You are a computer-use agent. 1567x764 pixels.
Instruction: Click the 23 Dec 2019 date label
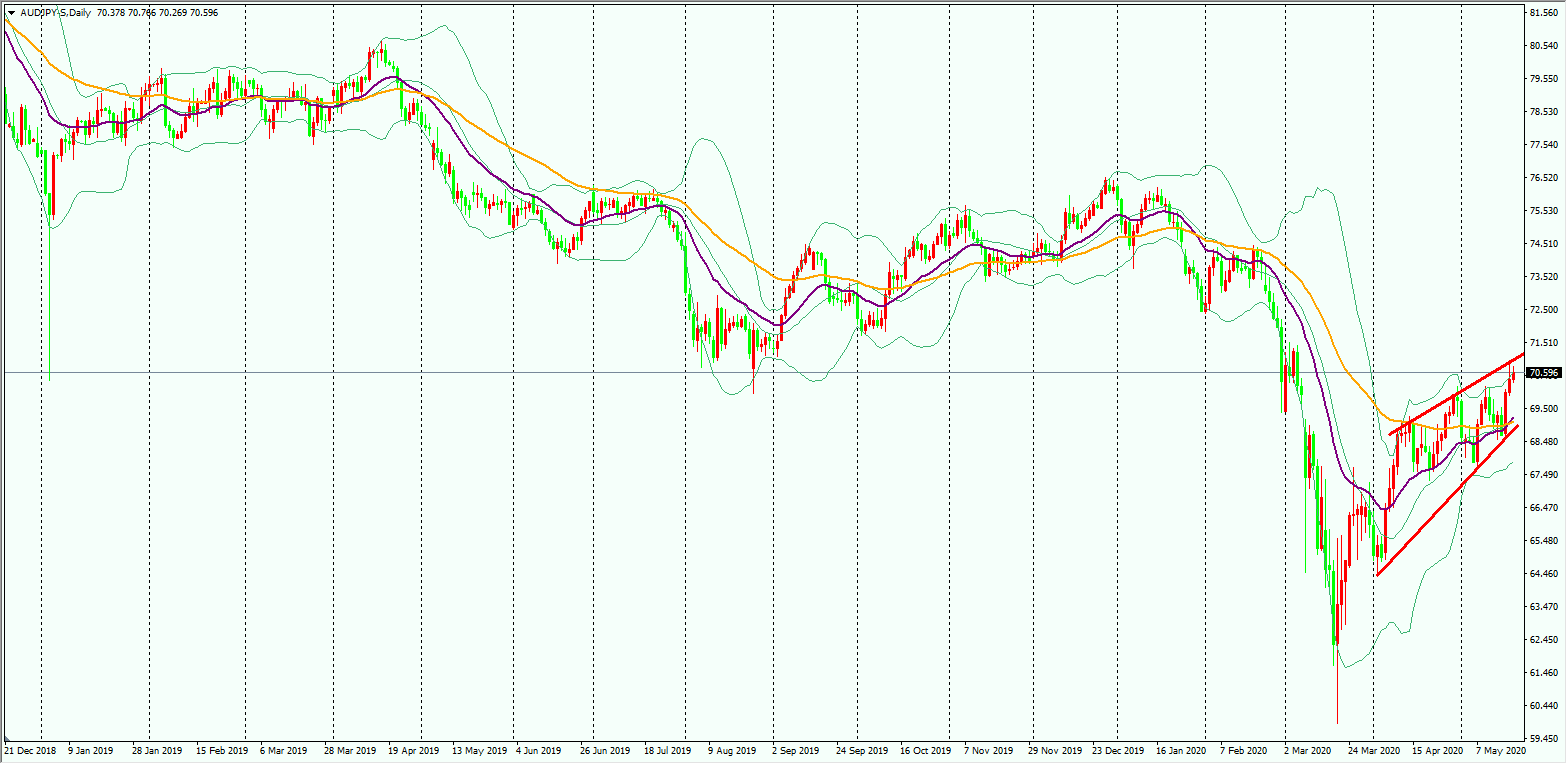point(1118,749)
